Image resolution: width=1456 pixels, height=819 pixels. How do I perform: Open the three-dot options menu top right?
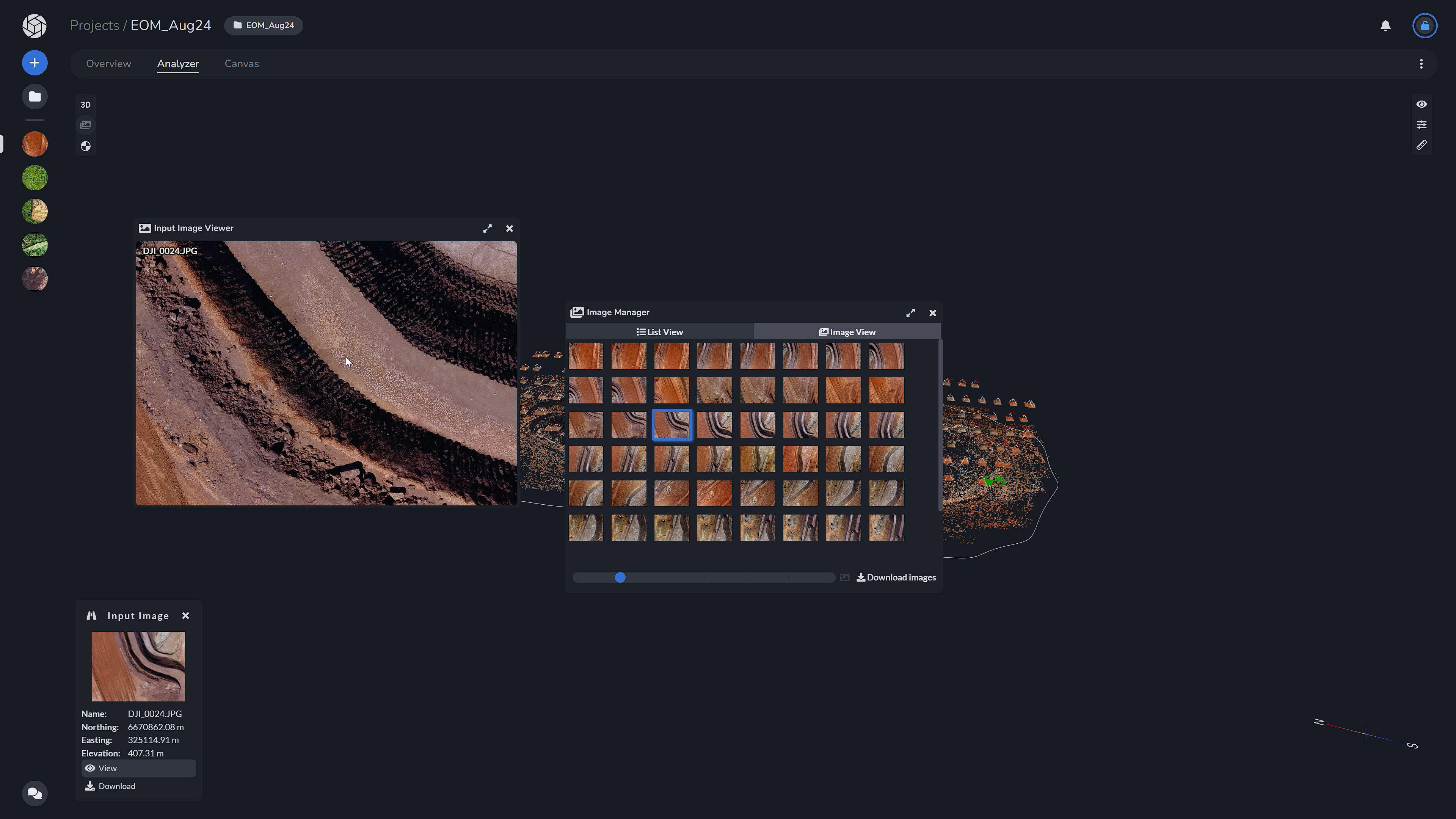pos(1422,63)
